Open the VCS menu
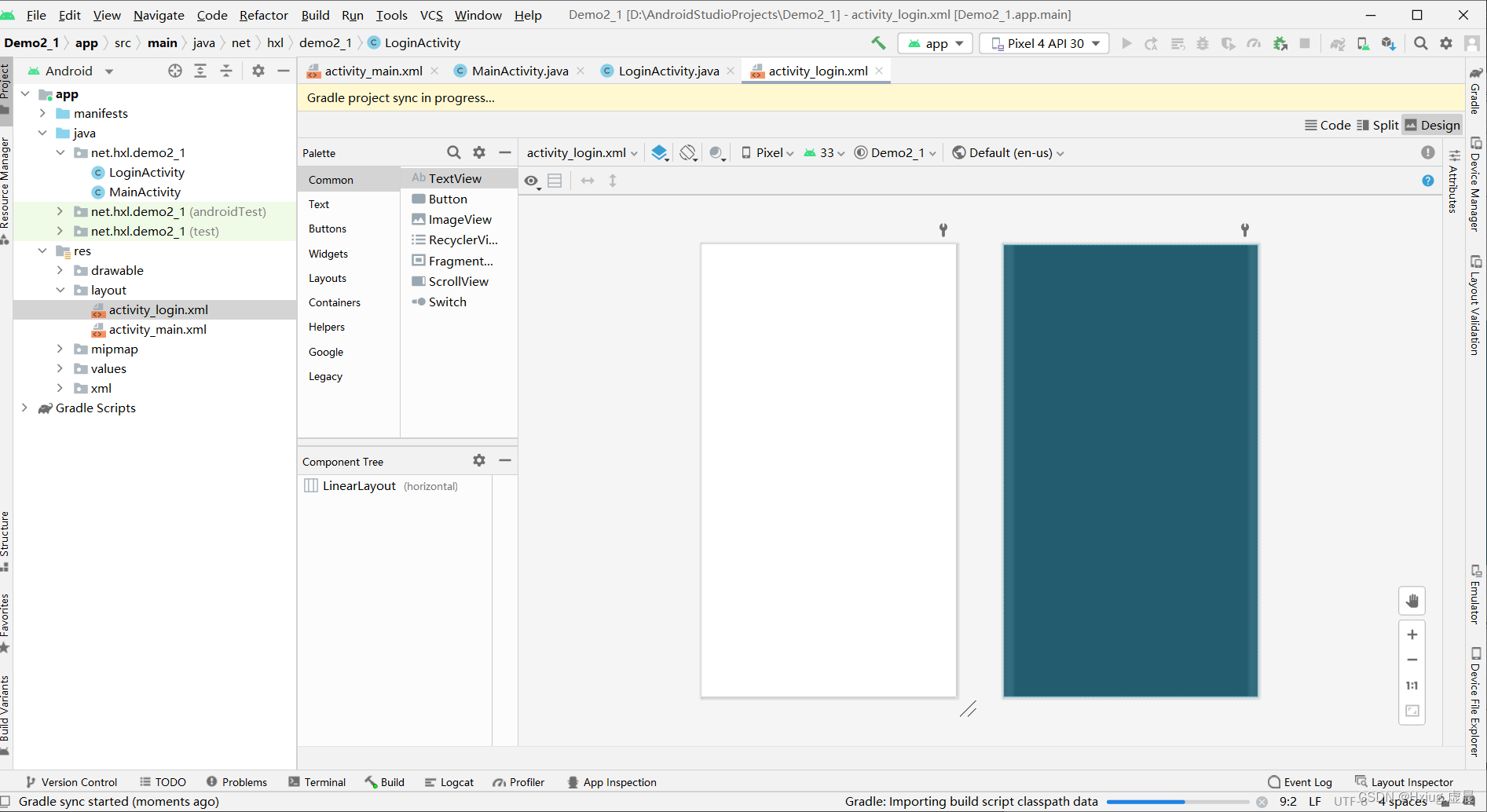Viewport: 1487px width, 812px height. click(431, 15)
